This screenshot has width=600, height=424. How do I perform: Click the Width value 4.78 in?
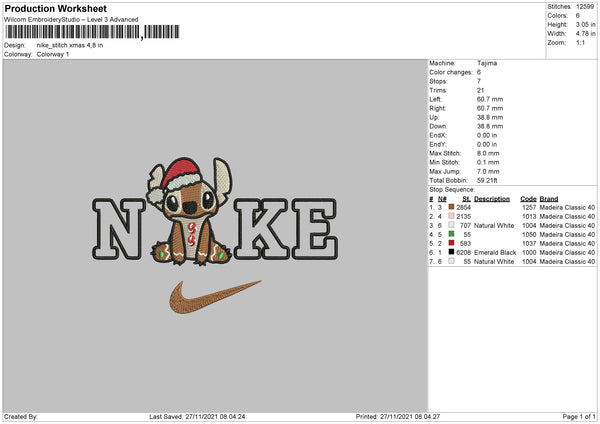pyautogui.click(x=585, y=34)
